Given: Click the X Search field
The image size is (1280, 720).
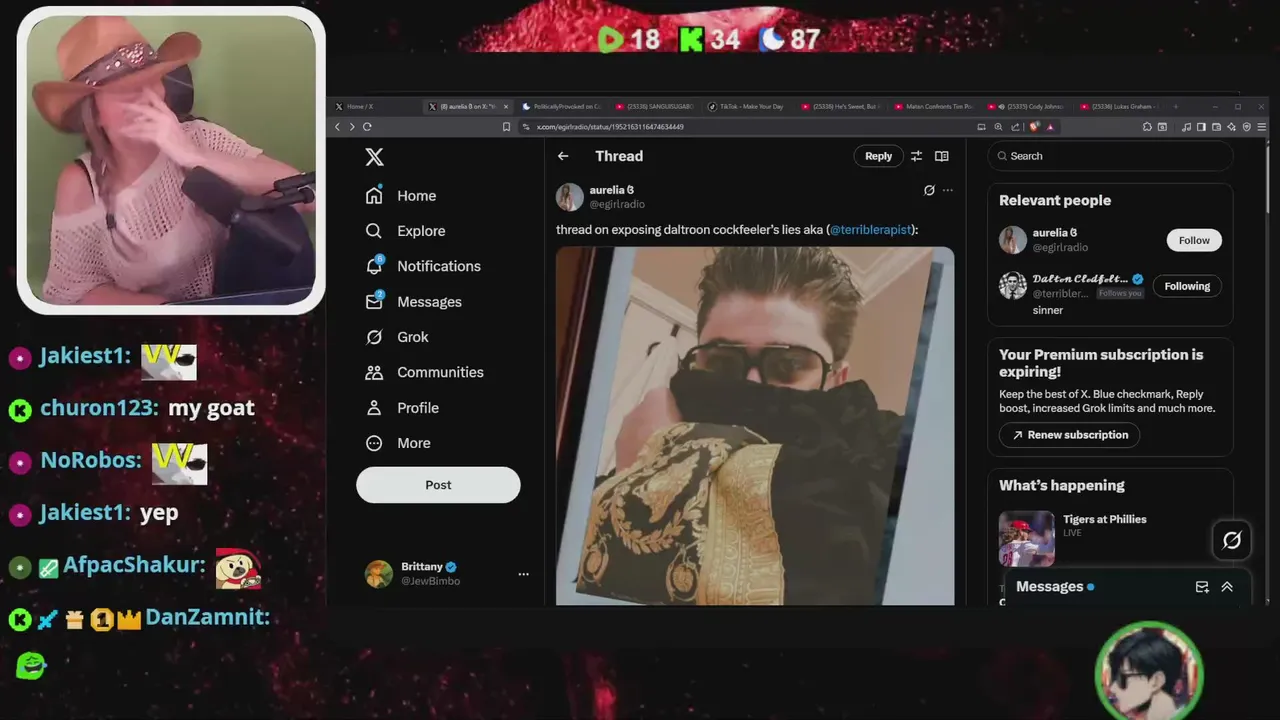Looking at the screenshot, I should click(x=1110, y=156).
